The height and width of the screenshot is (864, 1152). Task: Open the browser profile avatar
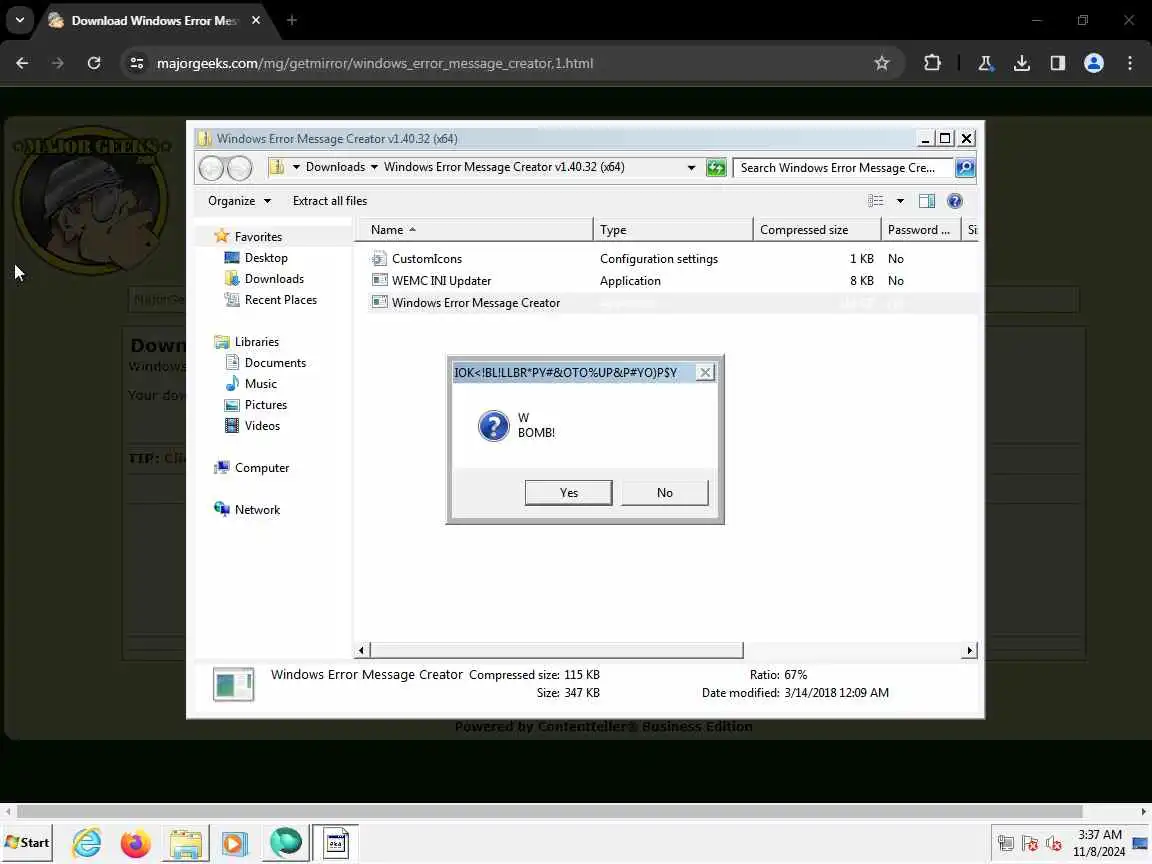1093,63
